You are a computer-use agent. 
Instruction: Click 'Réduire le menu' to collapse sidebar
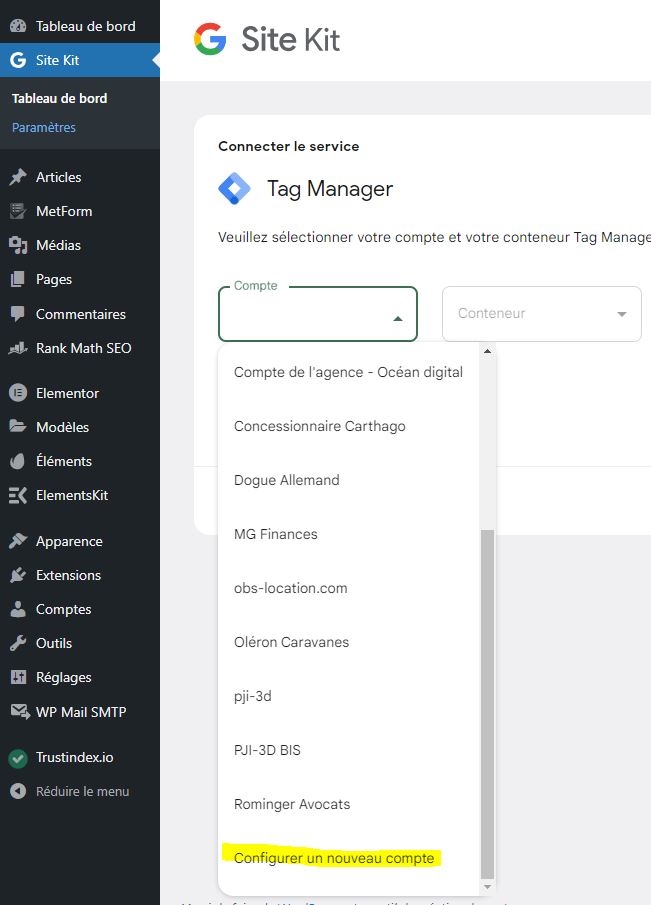click(x=82, y=791)
